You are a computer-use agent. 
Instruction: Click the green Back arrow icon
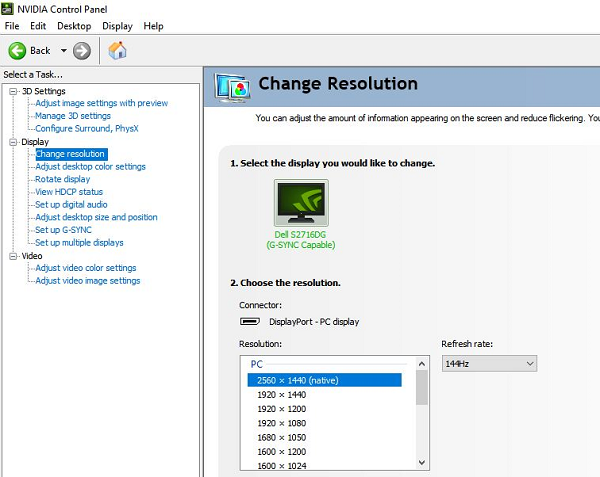pos(17,51)
